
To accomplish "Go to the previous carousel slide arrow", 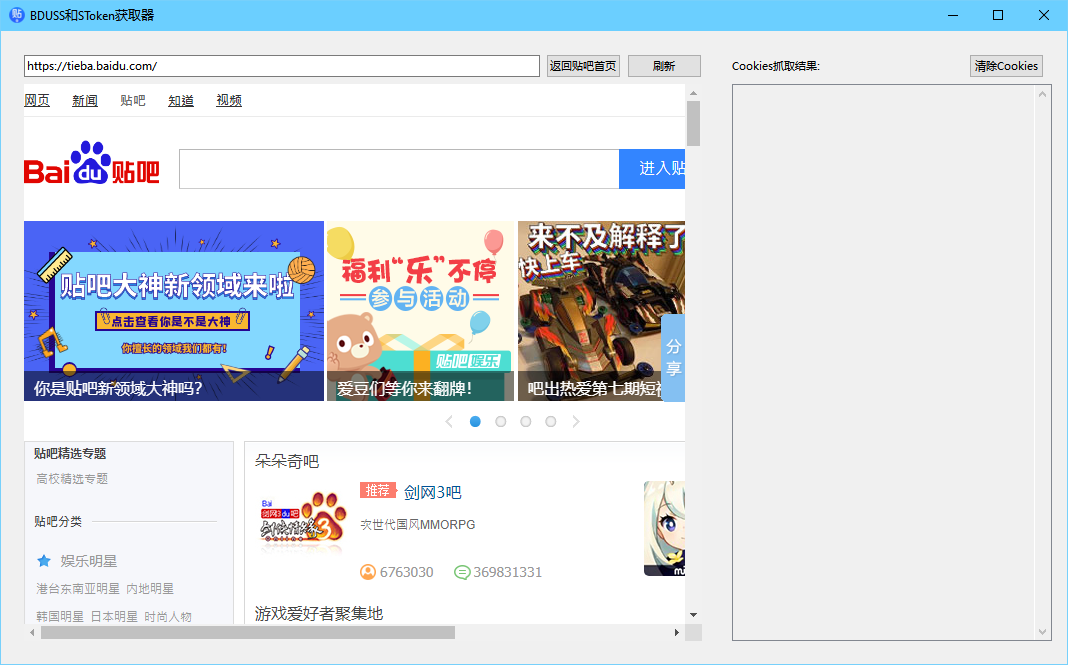I will pos(449,422).
